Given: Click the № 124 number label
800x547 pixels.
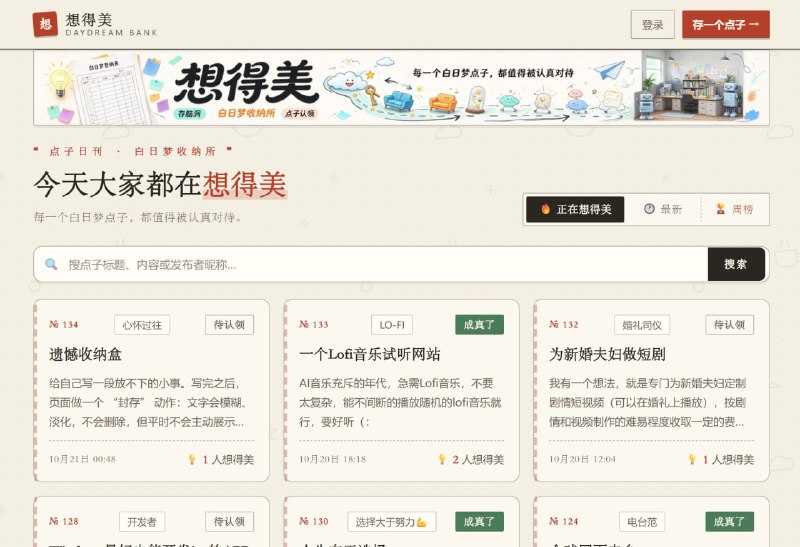Looking at the screenshot, I should (564, 521).
